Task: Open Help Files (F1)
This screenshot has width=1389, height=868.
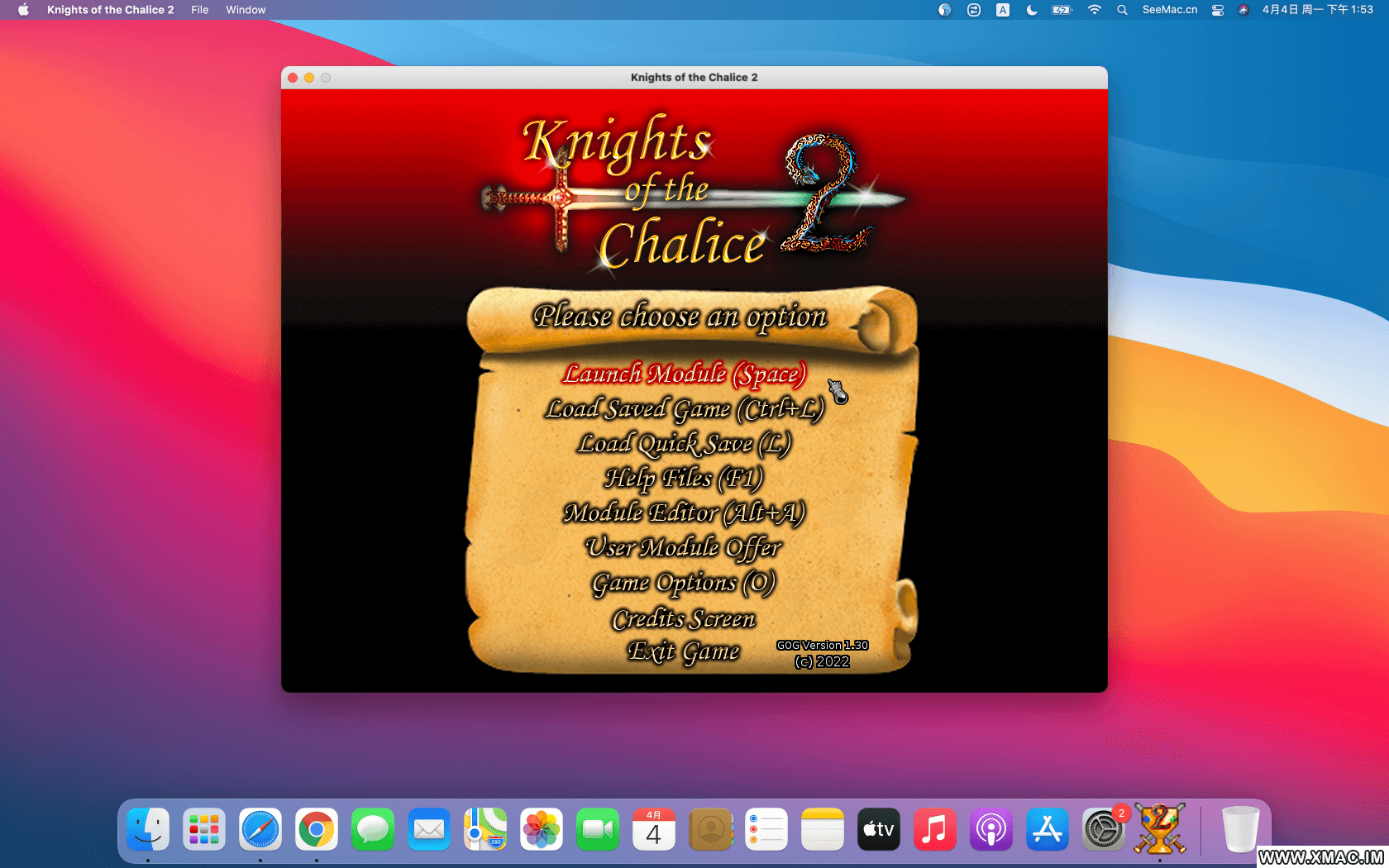Action: (x=684, y=479)
